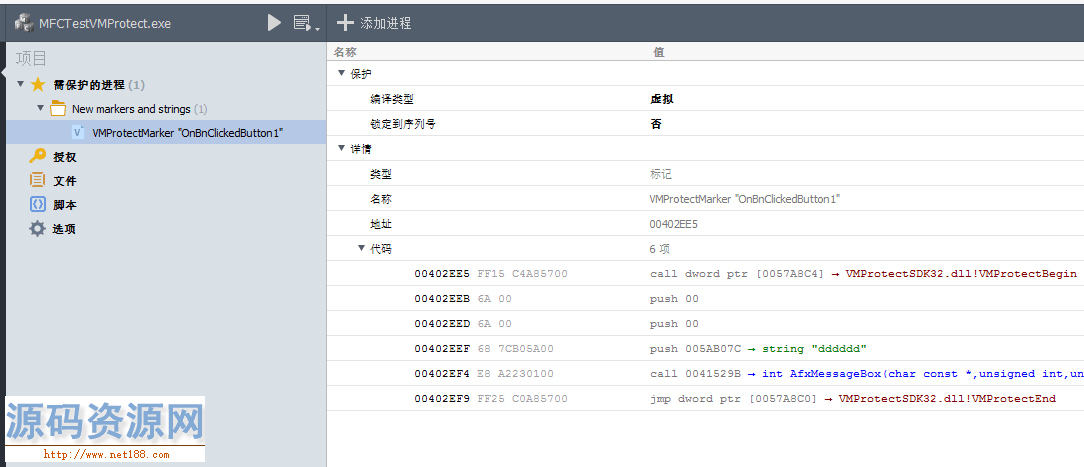The width and height of the screenshot is (1084, 467).
Task: Open the build options dropdown icon
Action: pos(306,23)
